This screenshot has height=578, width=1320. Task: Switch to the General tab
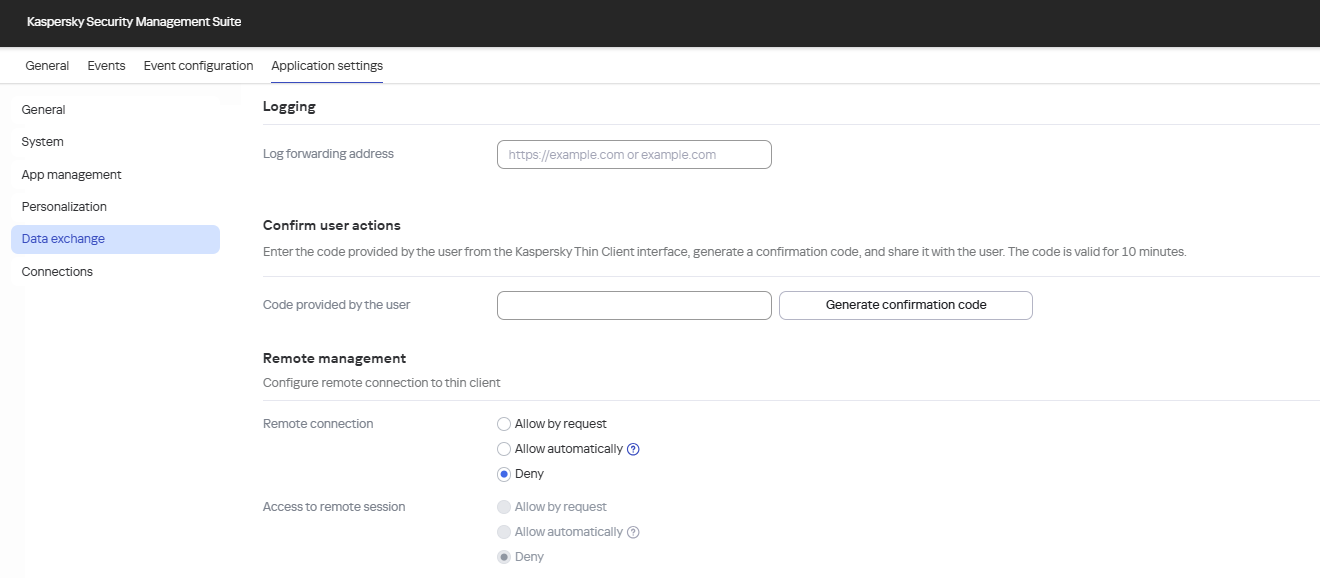46,65
